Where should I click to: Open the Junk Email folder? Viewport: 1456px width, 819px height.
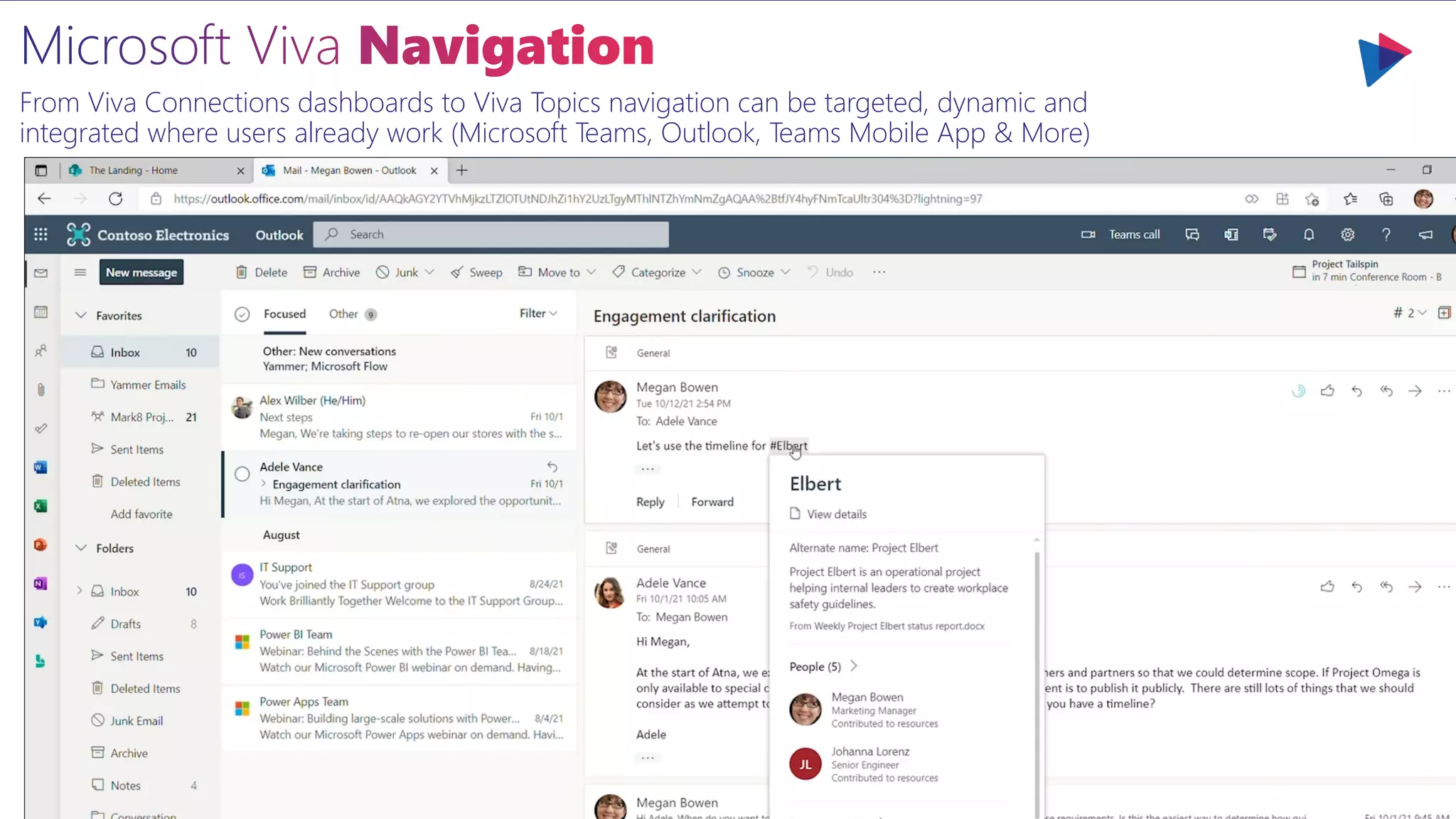[139, 721]
